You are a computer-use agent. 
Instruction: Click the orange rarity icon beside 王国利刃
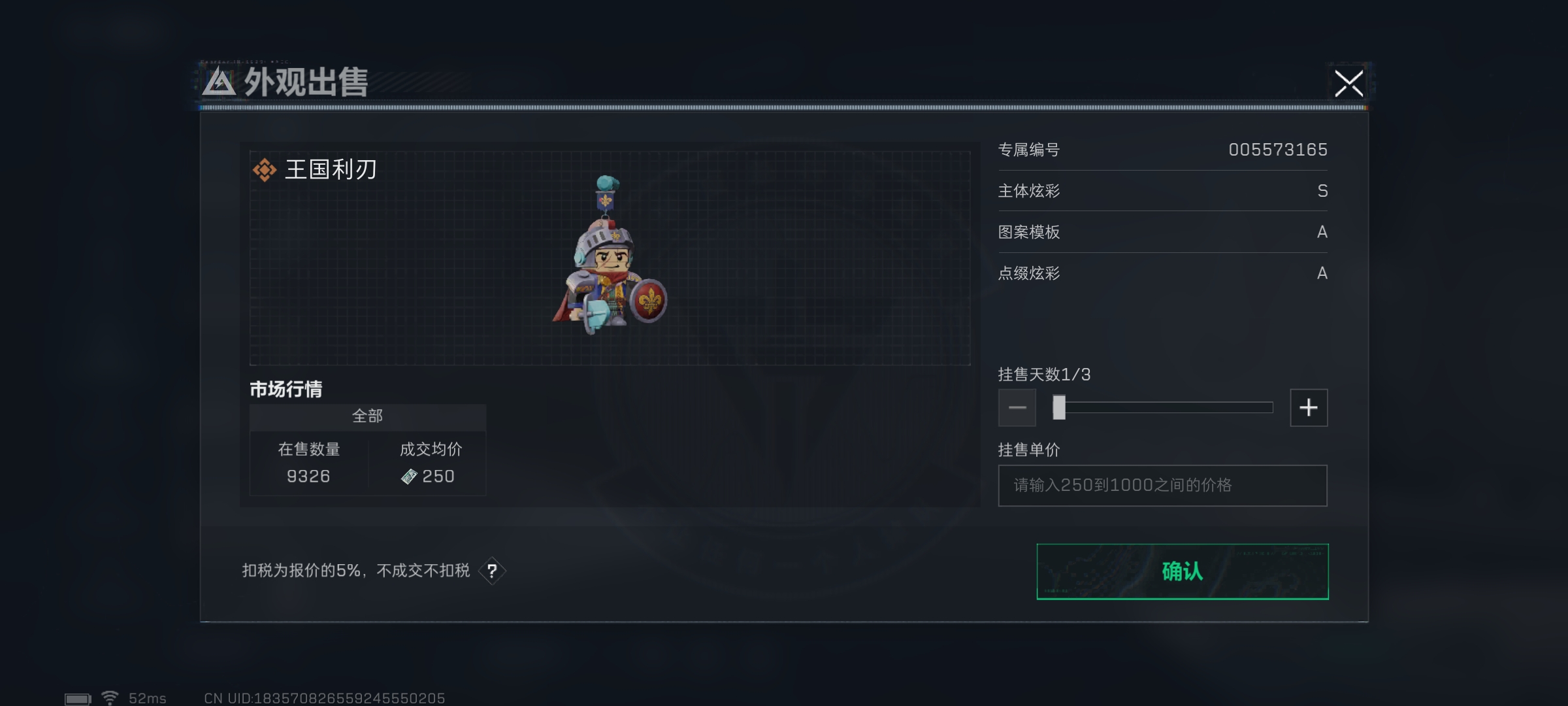(x=264, y=170)
